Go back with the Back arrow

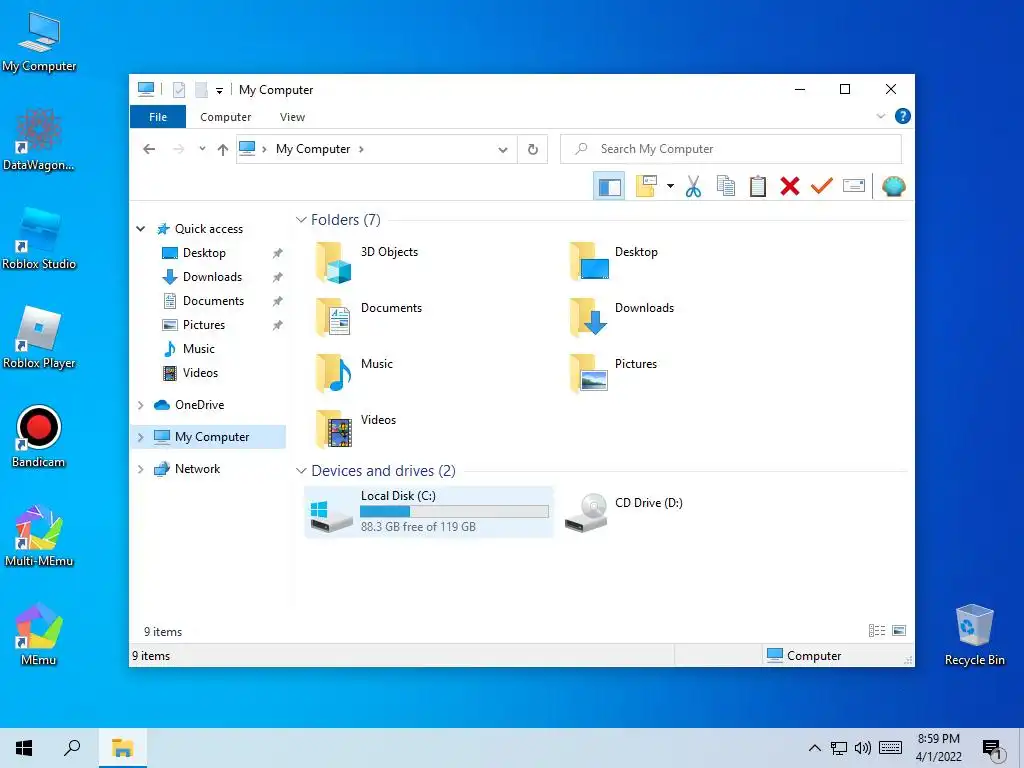tap(149, 149)
